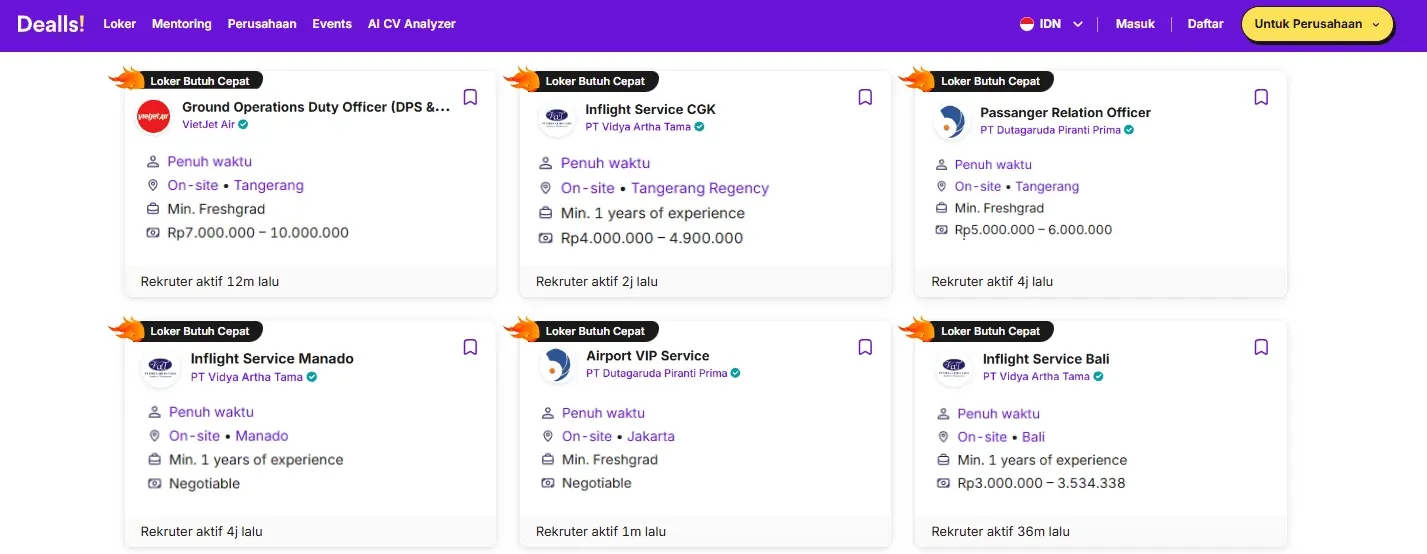
Task: Bookmark the Inflight Service Bali job
Action: [1261, 347]
